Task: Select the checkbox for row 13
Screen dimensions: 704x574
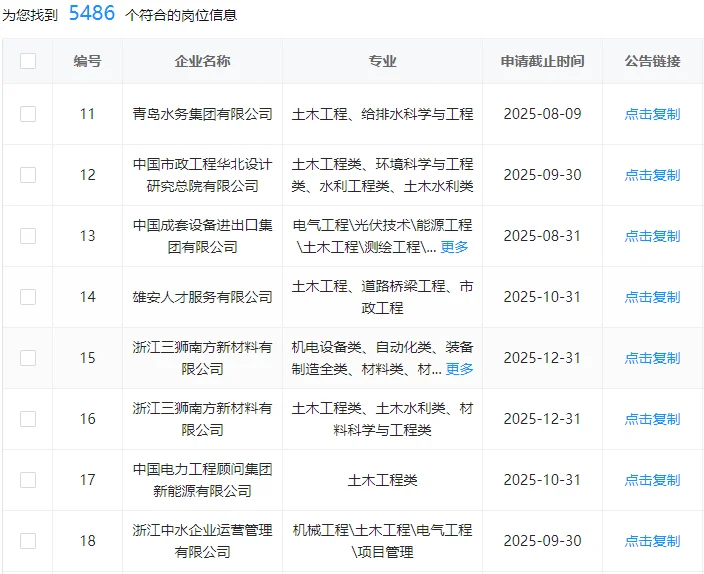Action: pyautogui.click(x=28, y=236)
